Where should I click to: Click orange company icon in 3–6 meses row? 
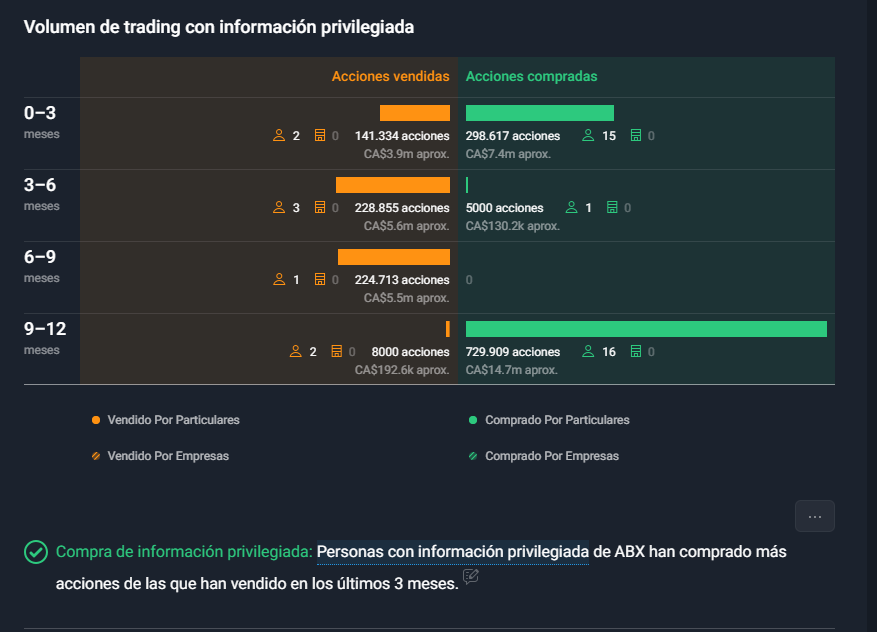(x=319, y=207)
